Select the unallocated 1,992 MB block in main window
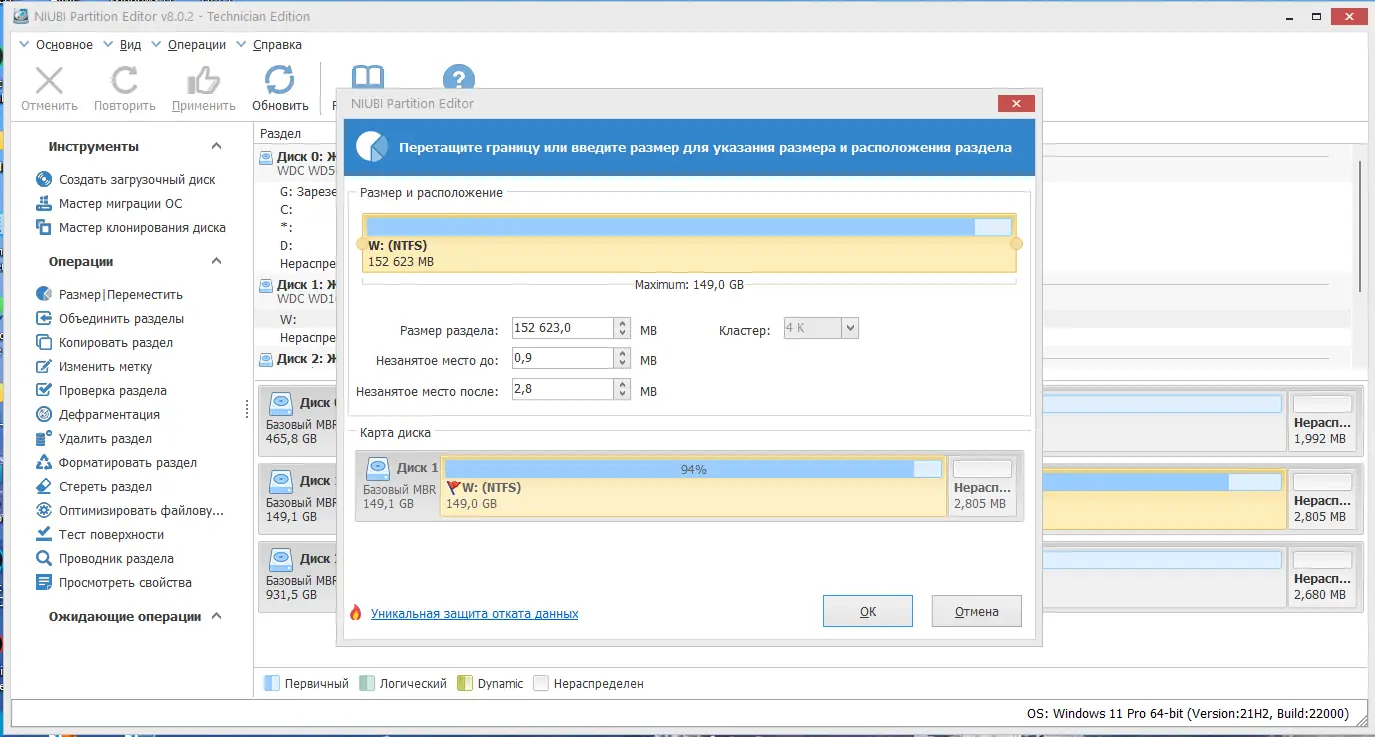Viewport: 1375px width, 737px height. click(1322, 420)
